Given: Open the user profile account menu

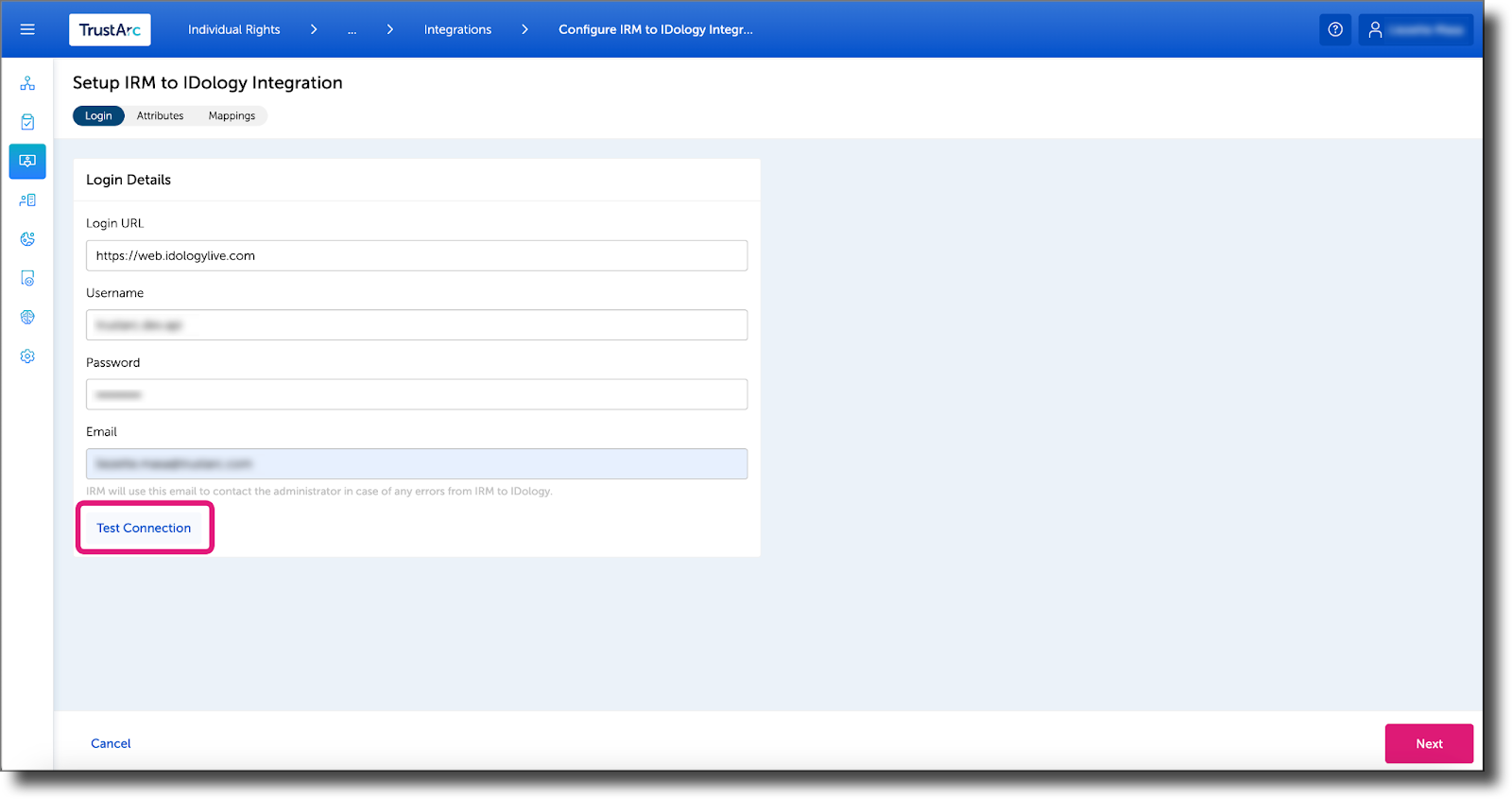Looking at the screenshot, I should coord(1416,29).
